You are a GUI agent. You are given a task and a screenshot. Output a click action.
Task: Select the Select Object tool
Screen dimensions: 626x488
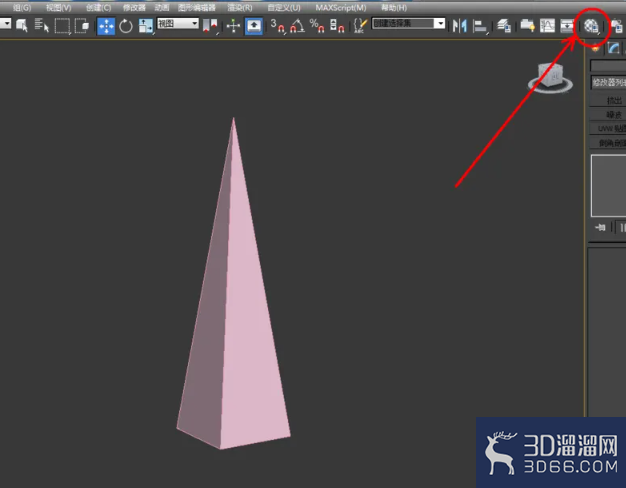[x=22, y=26]
